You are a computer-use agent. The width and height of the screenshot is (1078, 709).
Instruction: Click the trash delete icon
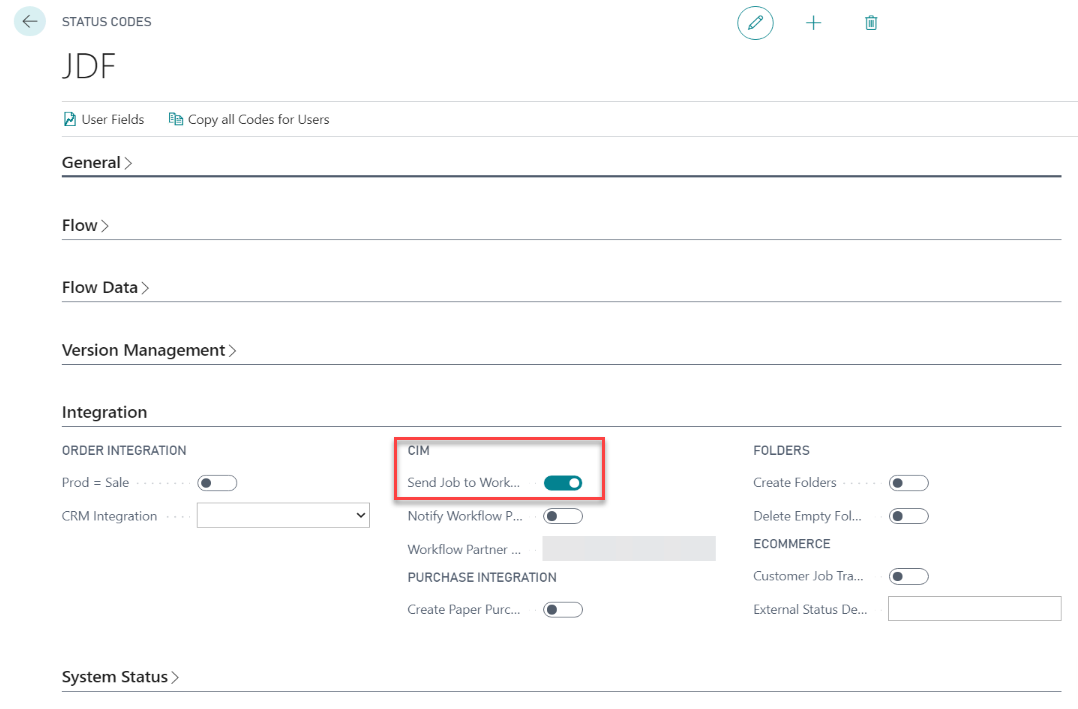870,22
